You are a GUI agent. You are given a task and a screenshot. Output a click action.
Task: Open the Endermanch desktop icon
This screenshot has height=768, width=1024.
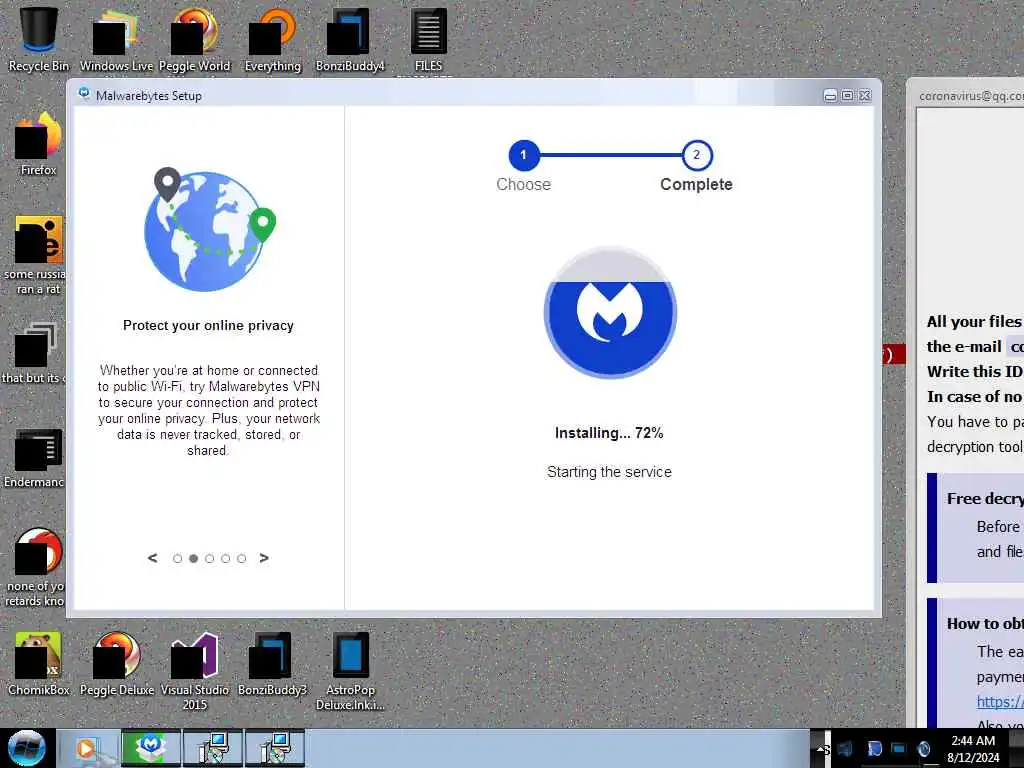[x=35, y=458]
